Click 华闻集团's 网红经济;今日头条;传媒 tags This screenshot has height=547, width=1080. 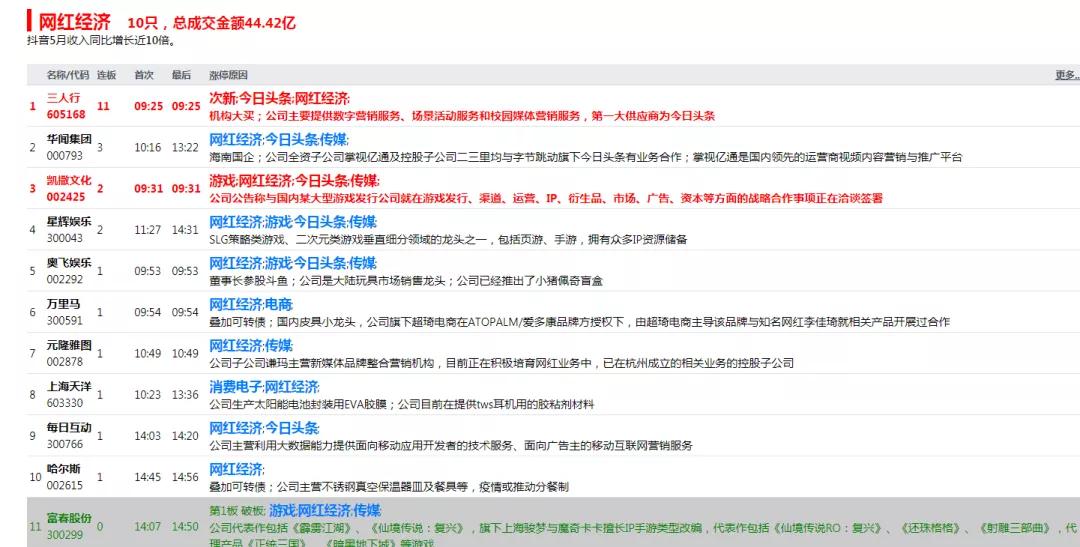tap(279, 140)
